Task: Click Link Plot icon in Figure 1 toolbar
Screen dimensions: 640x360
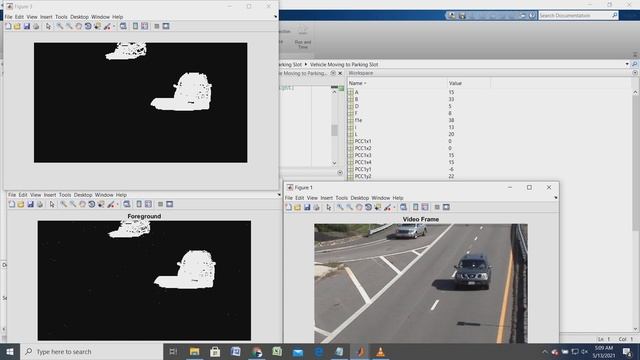Action: (403, 207)
